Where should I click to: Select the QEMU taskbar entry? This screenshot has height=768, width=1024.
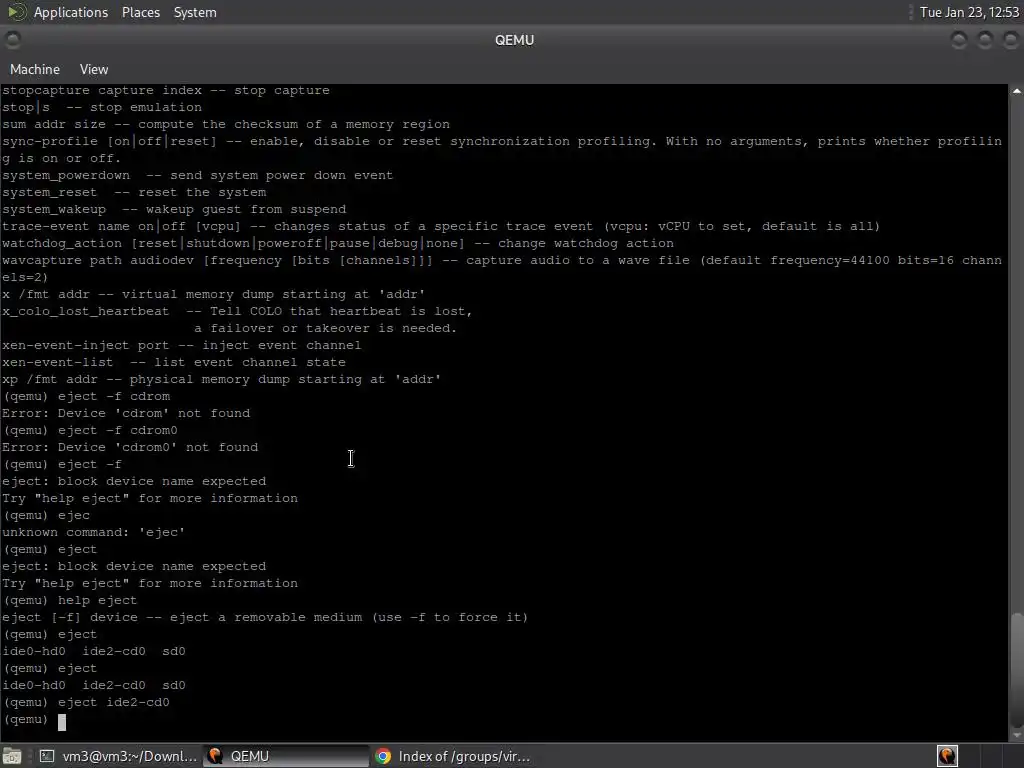[x=286, y=756]
